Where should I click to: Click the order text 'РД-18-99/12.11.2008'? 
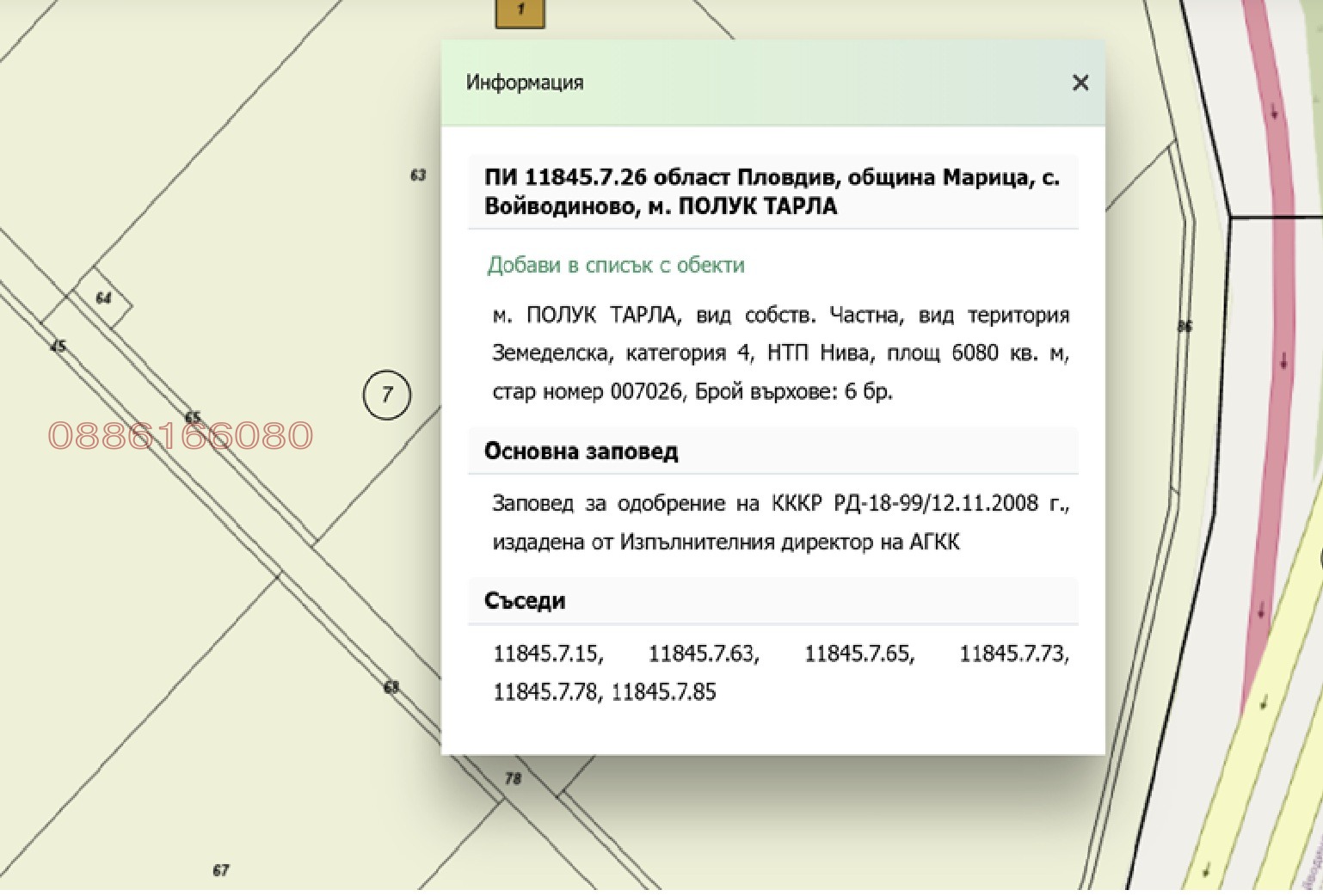pos(936,502)
